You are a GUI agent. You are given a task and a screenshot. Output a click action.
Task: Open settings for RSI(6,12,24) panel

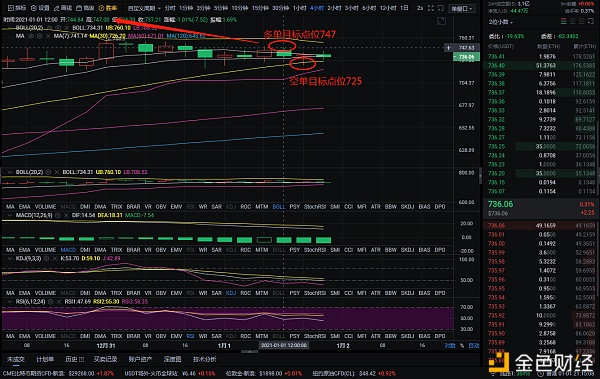click(50, 302)
